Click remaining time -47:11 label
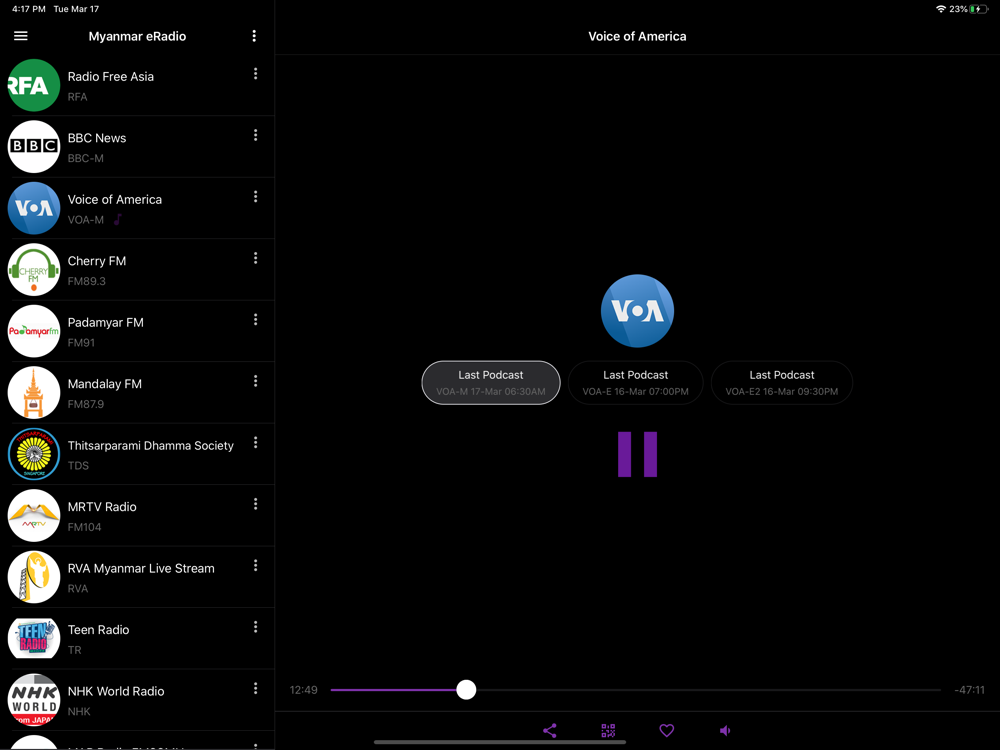 (x=969, y=689)
